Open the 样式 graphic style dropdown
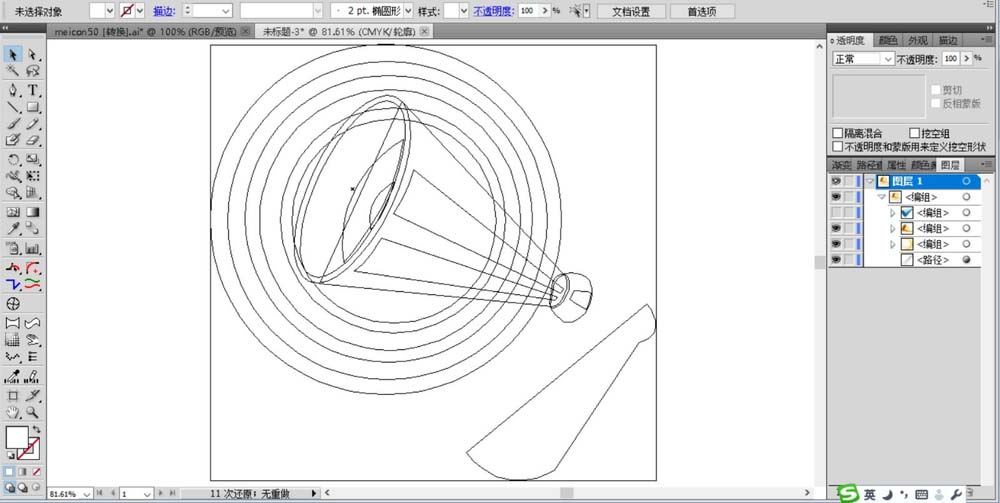Screen dimensions: 1000x503 pos(464,11)
